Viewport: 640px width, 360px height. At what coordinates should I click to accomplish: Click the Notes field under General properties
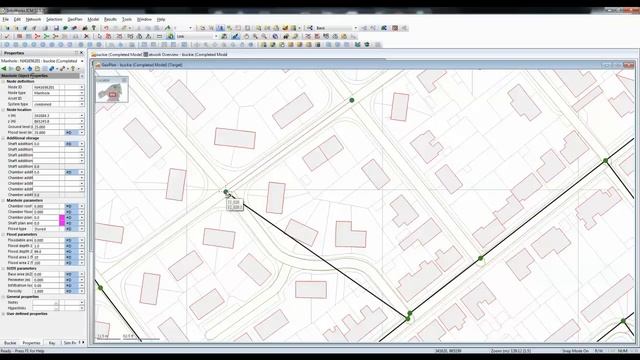[x=45, y=303]
